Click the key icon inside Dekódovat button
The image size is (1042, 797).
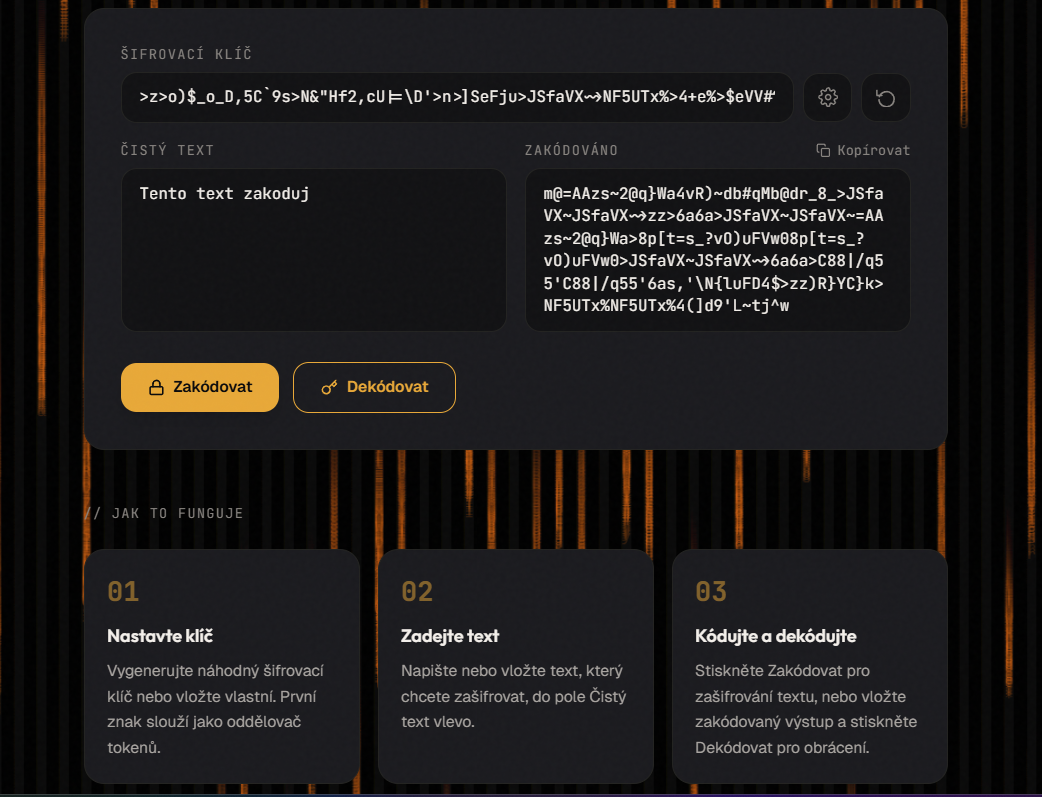pos(330,387)
